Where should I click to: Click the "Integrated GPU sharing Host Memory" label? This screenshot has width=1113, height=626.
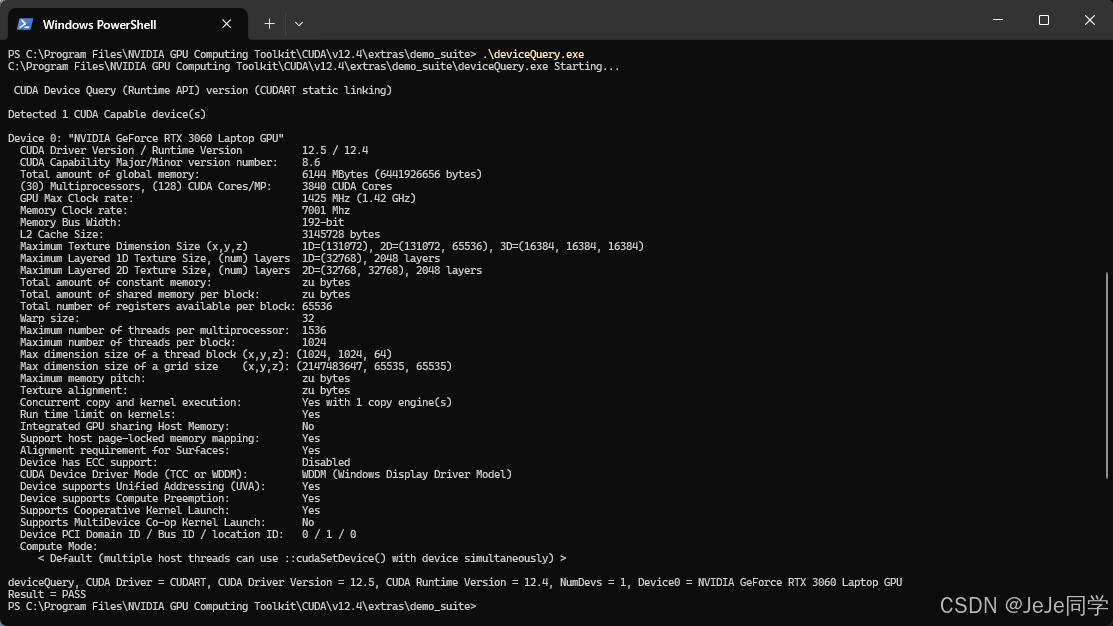pyautogui.click(x=125, y=427)
